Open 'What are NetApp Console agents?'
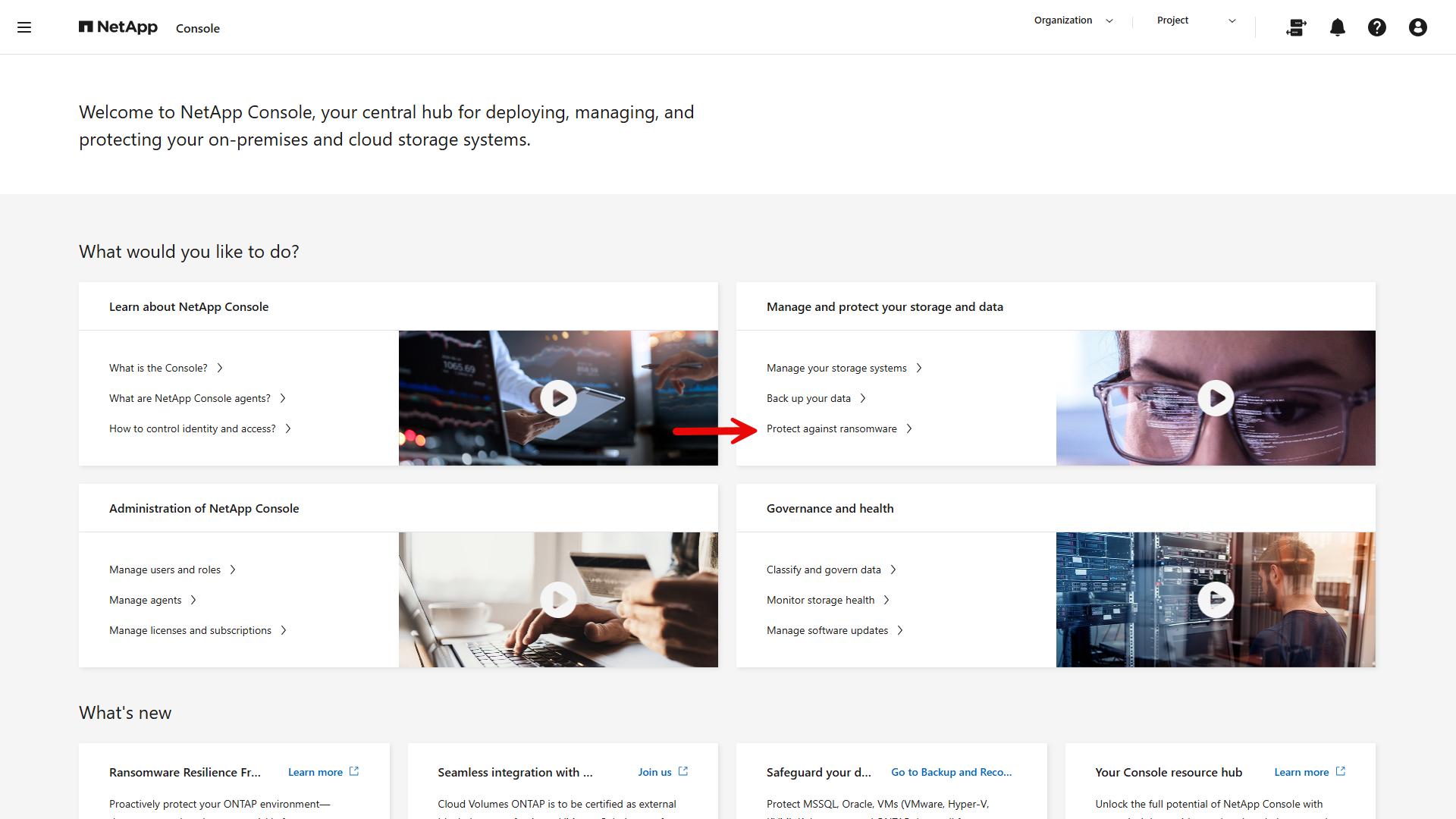 click(x=198, y=398)
